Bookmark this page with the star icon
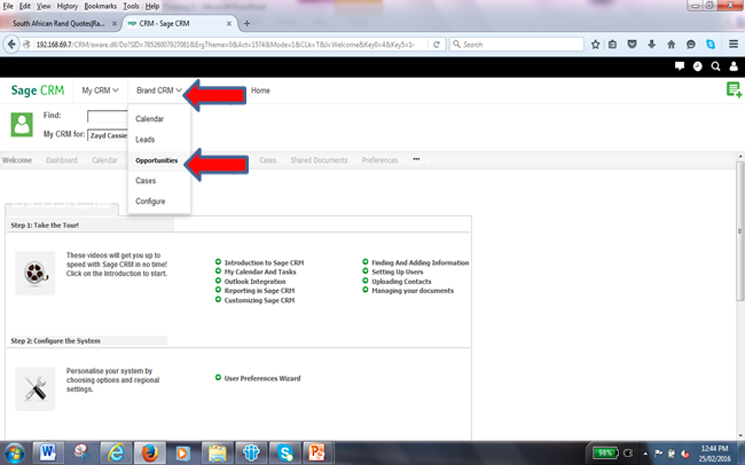The height and width of the screenshot is (465, 745). 595,44
